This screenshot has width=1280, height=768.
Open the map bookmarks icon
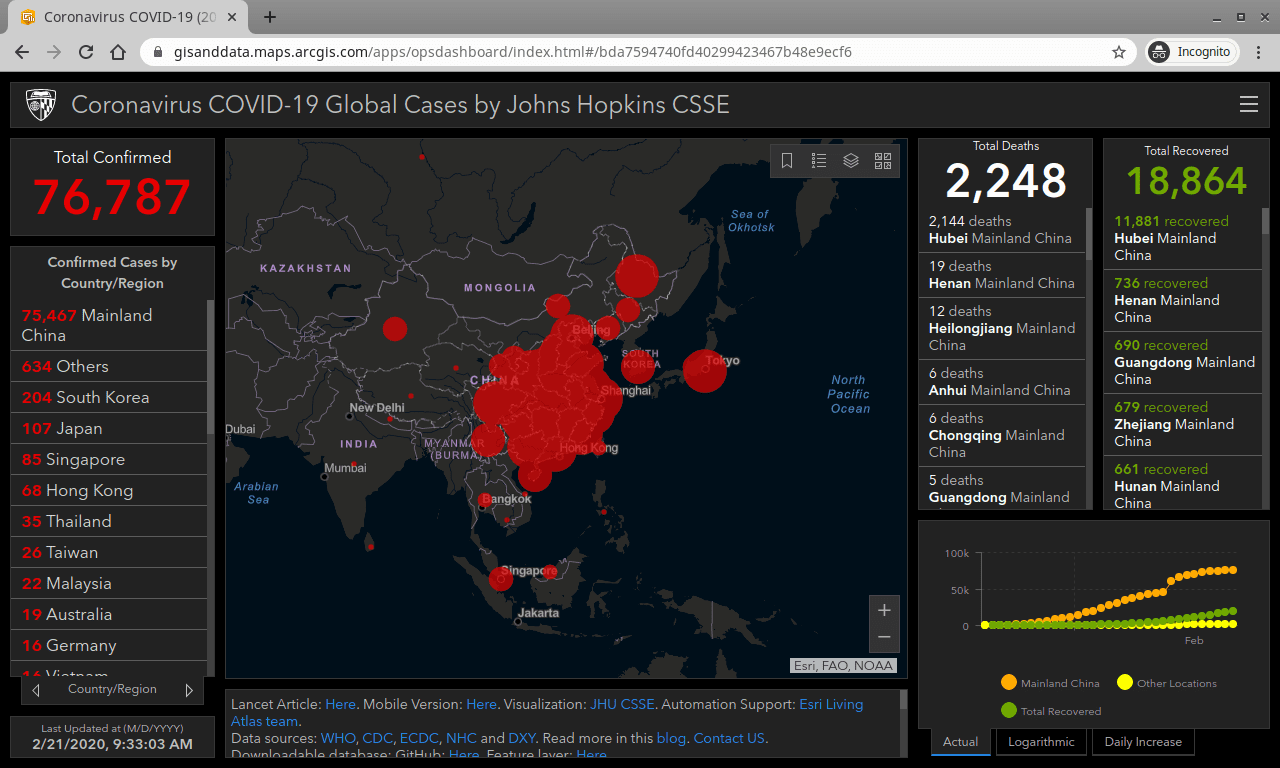pos(787,161)
